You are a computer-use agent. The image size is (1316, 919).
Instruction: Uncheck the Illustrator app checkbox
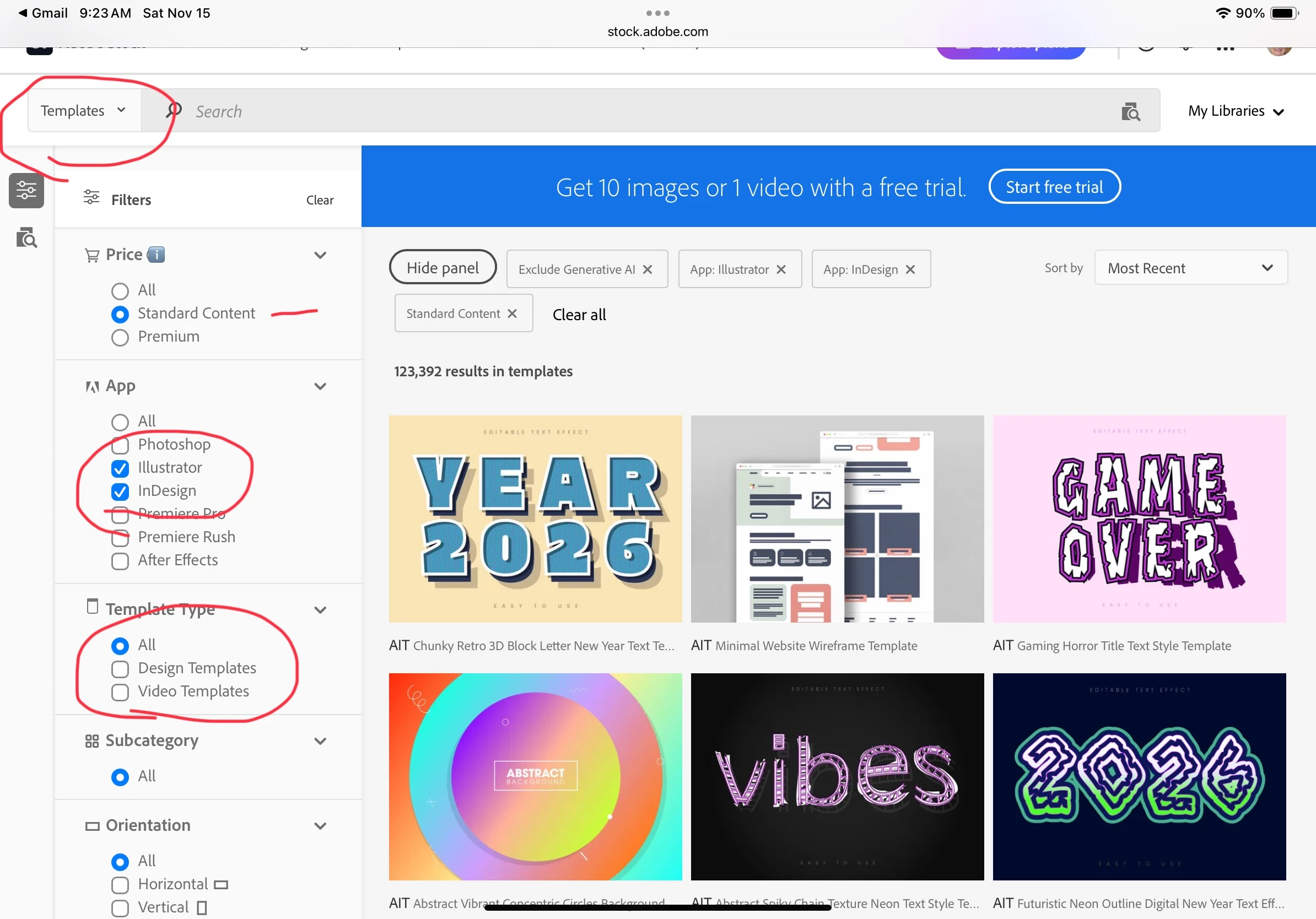(x=120, y=468)
